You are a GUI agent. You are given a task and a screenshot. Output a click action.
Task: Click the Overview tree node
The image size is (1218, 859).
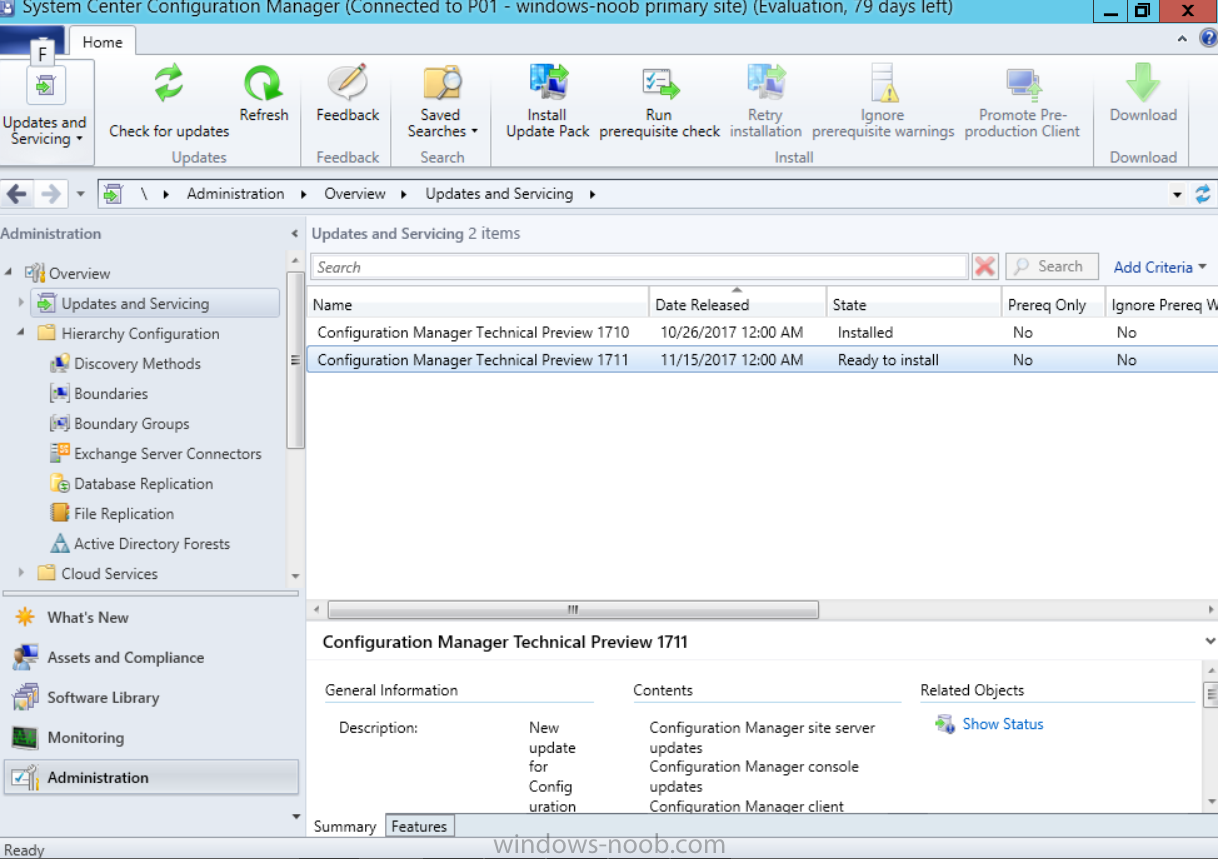click(x=79, y=273)
